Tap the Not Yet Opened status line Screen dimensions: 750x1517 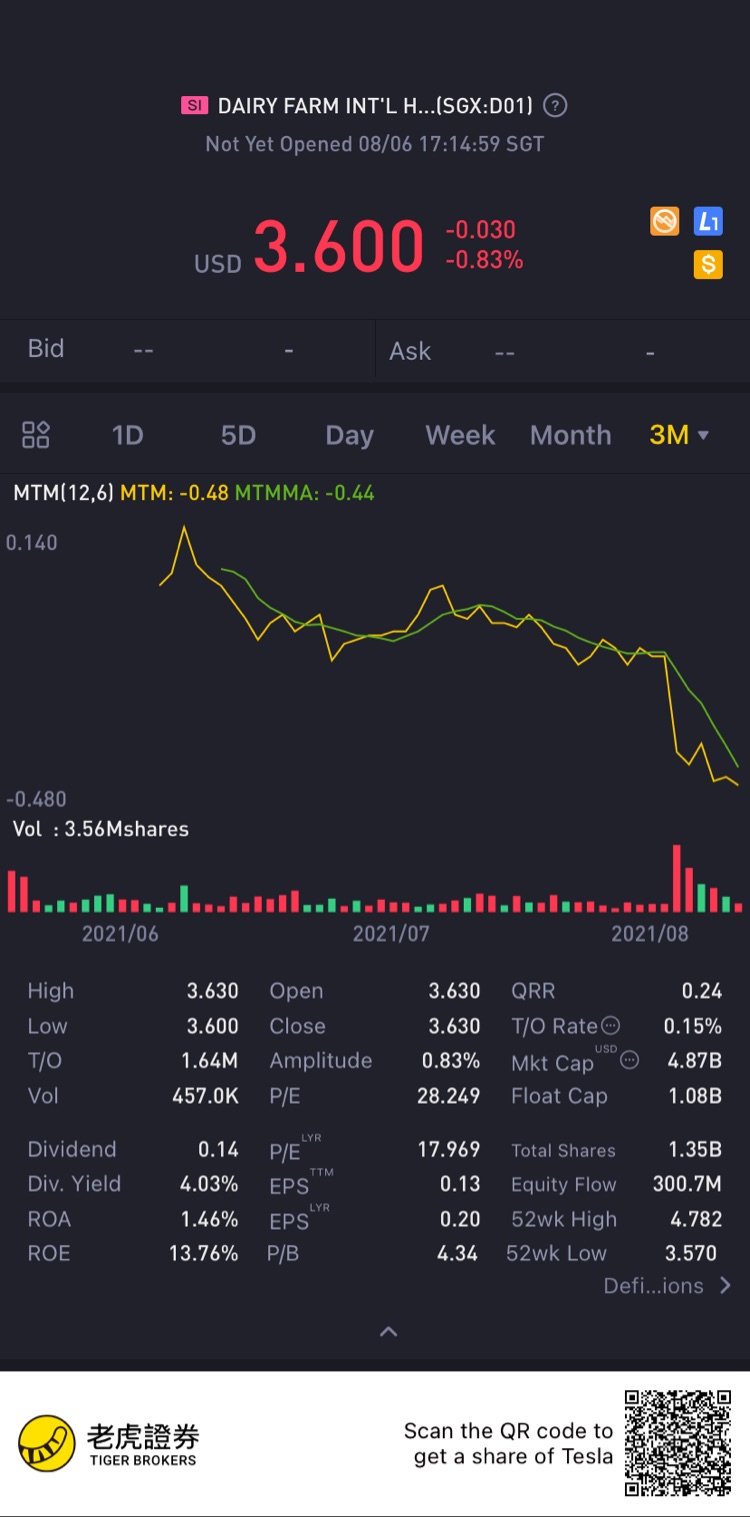click(375, 144)
